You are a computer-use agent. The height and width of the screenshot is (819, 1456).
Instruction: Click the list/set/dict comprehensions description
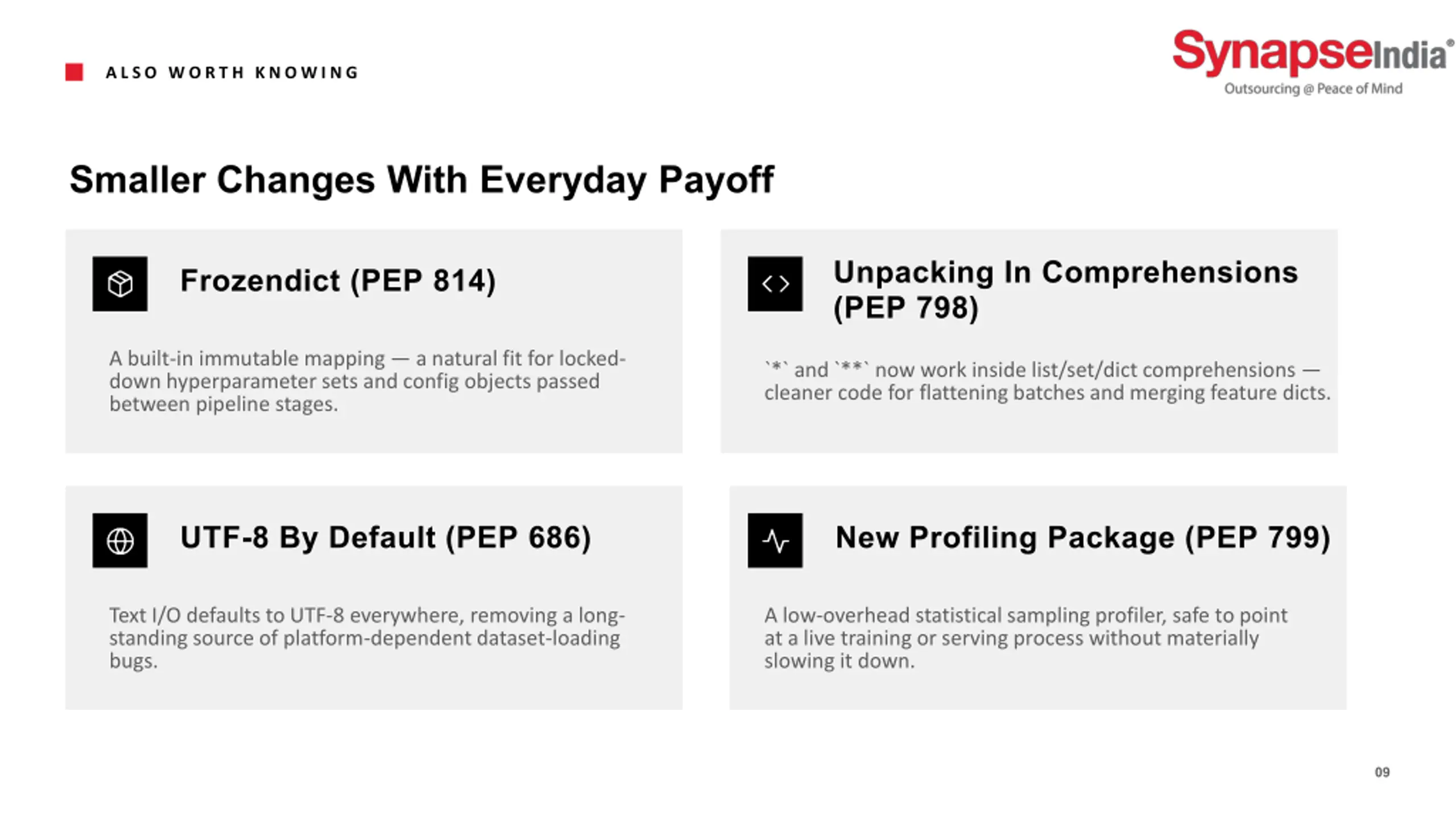coord(1047,381)
